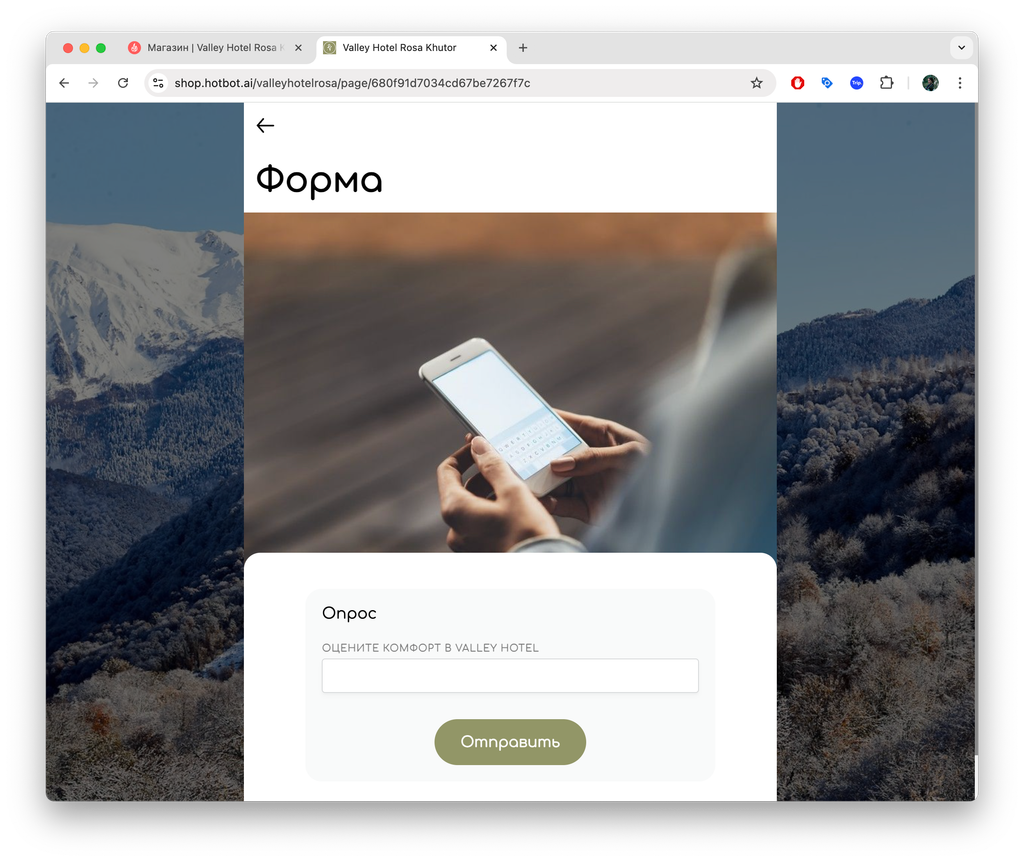
Task: Open the Chrome profile avatar
Action: pyautogui.click(x=930, y=83)
